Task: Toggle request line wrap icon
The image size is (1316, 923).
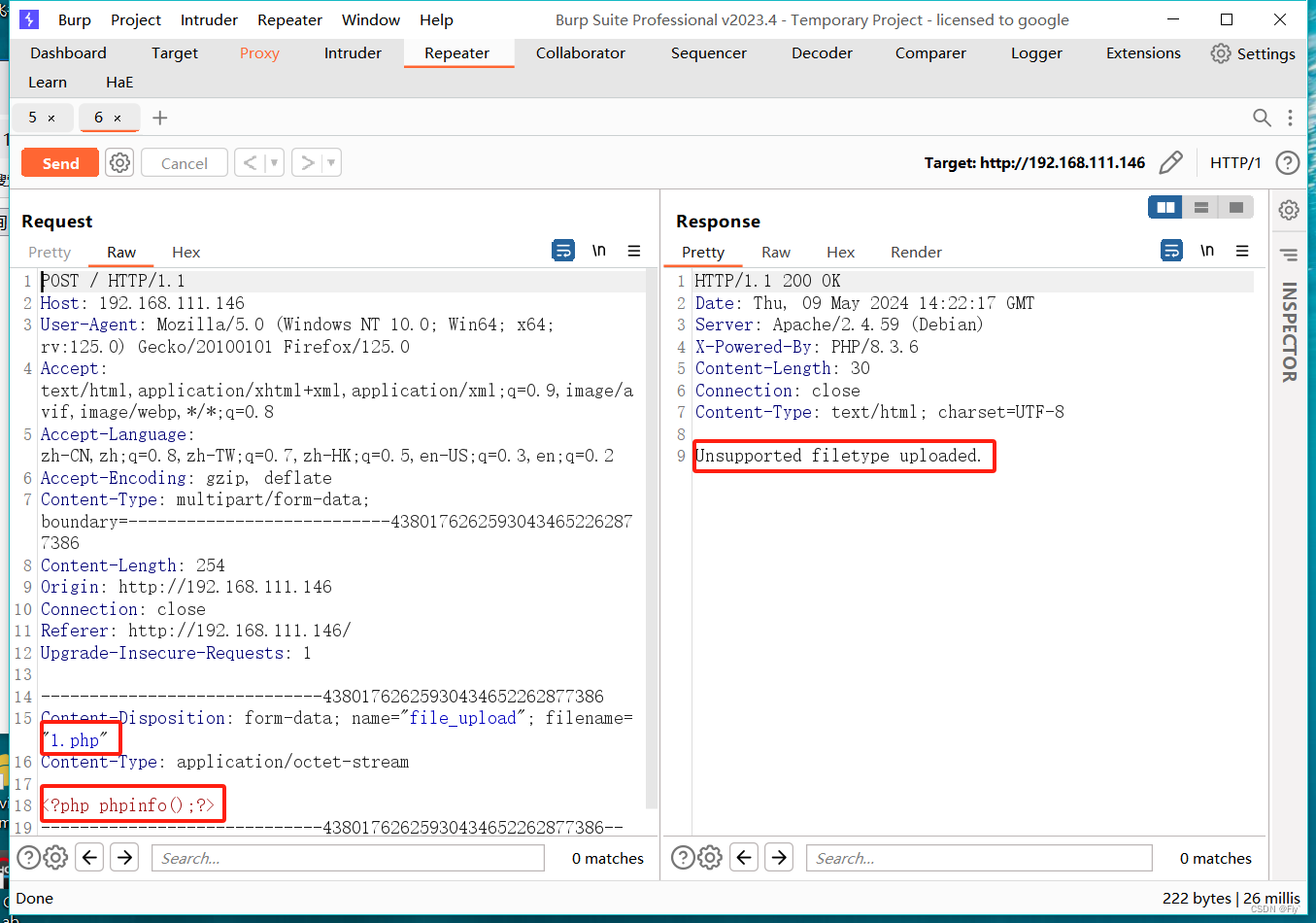Action: [x=563, y=251]
